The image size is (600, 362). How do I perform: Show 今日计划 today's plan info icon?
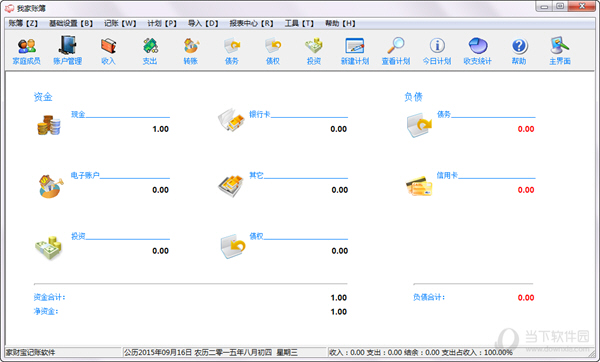coord(437,51)
